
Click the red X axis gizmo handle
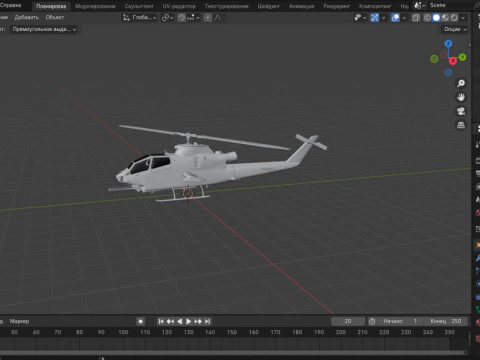pyautogui.click(x=453, y=61)
